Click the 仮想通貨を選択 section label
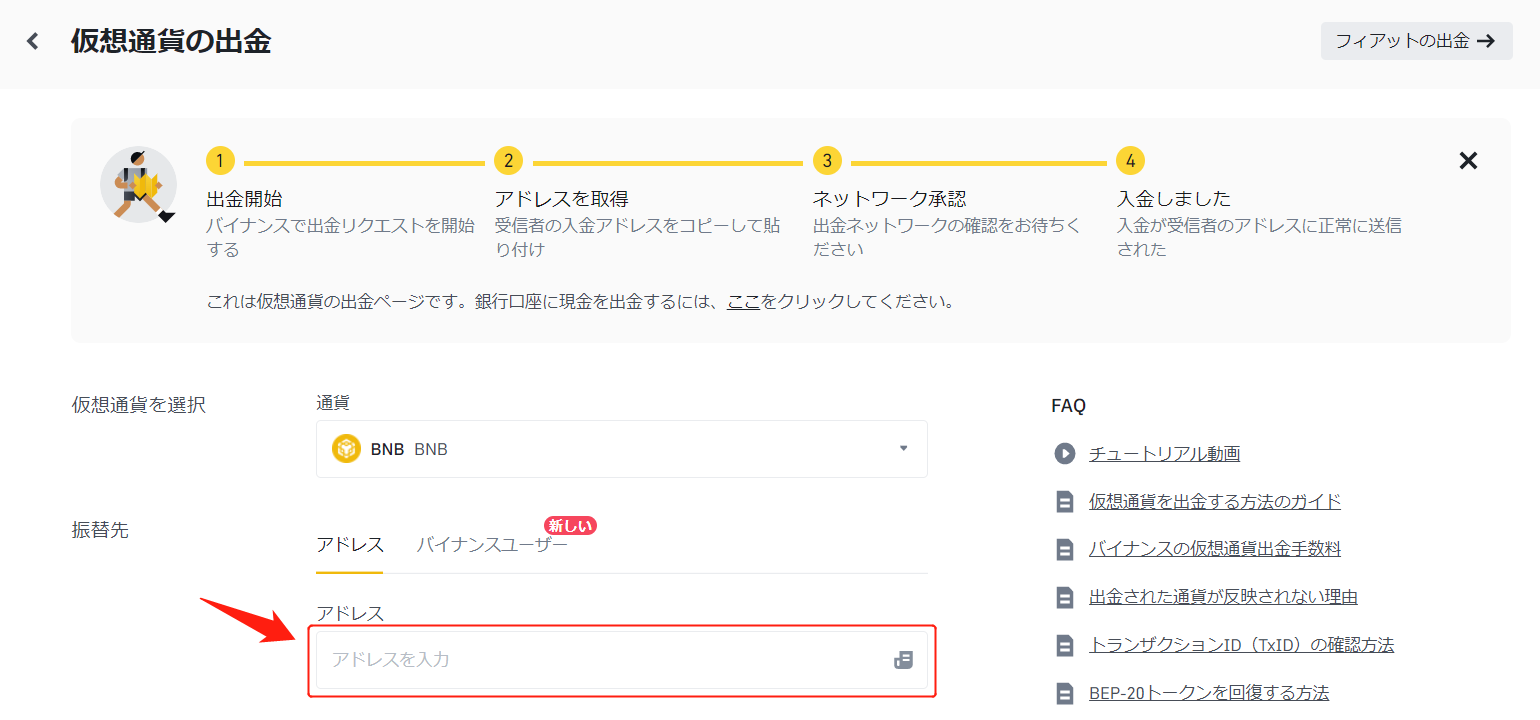 pyautogui.click(x=139, y=405)
